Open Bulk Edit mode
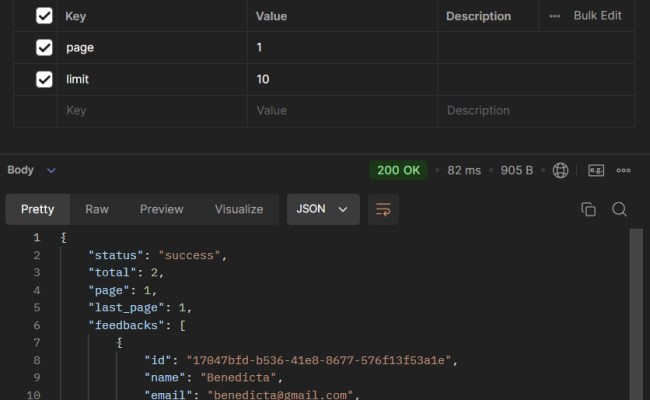650x400 pixels. (x=597, y=16)
